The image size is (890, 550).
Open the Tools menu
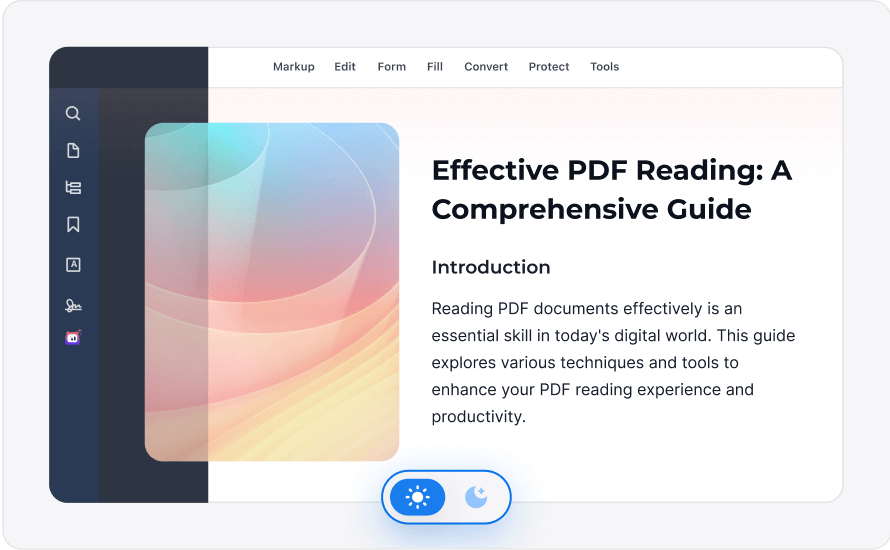pyautogui.click(x=604, y=67)
